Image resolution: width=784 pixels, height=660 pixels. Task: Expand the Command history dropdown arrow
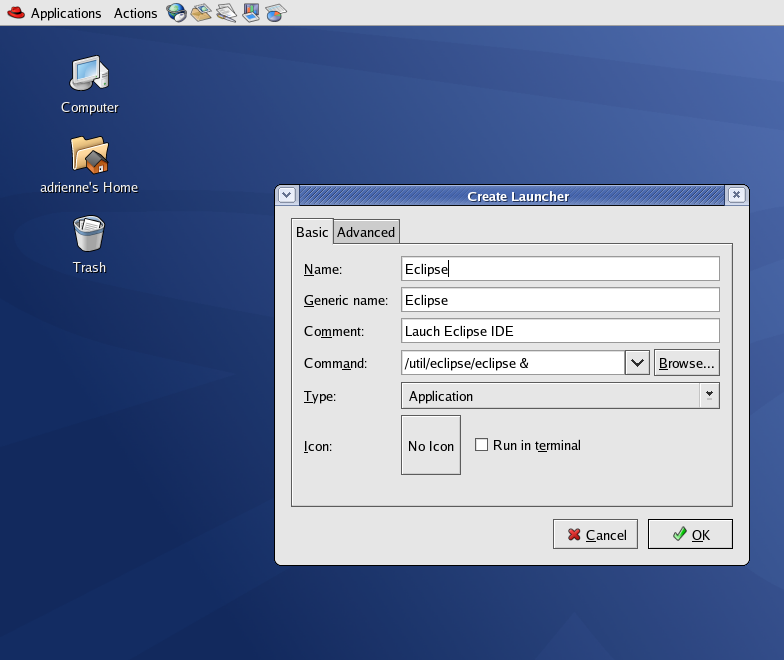(637, 363)
